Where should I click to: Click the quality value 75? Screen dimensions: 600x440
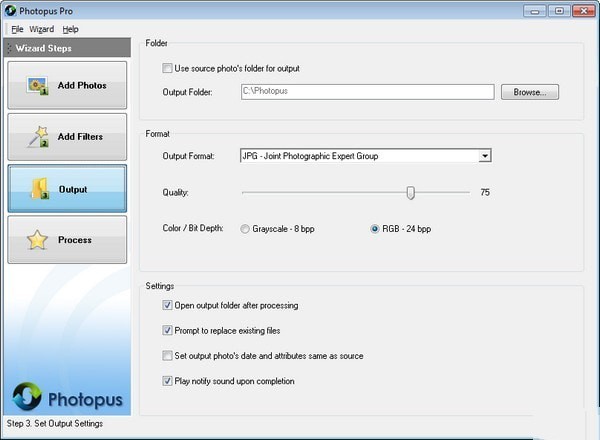click(485, 192)
